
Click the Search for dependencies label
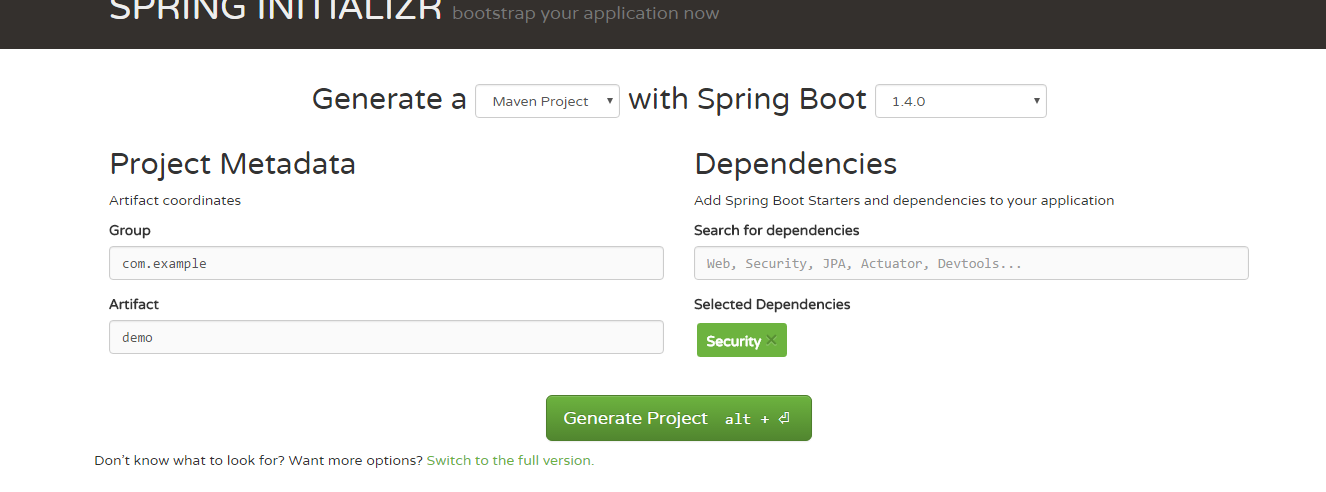tap(776, 230)
